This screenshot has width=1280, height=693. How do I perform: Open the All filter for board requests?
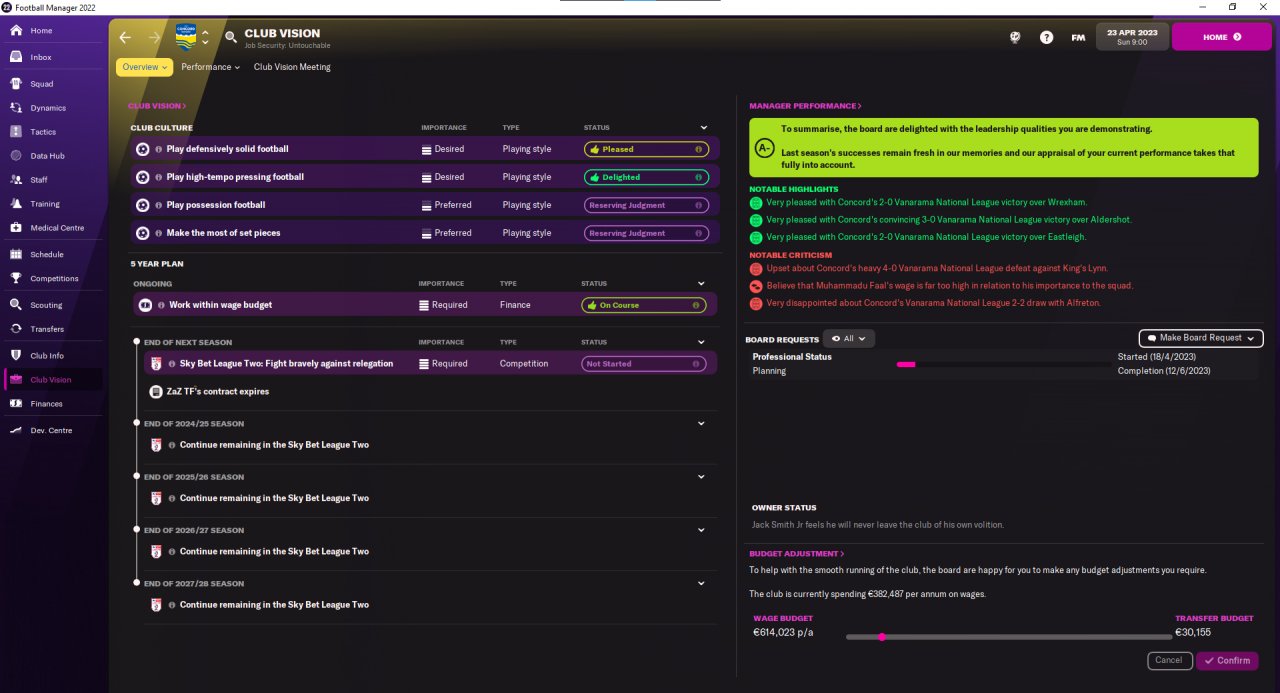(x=848, y=338)
